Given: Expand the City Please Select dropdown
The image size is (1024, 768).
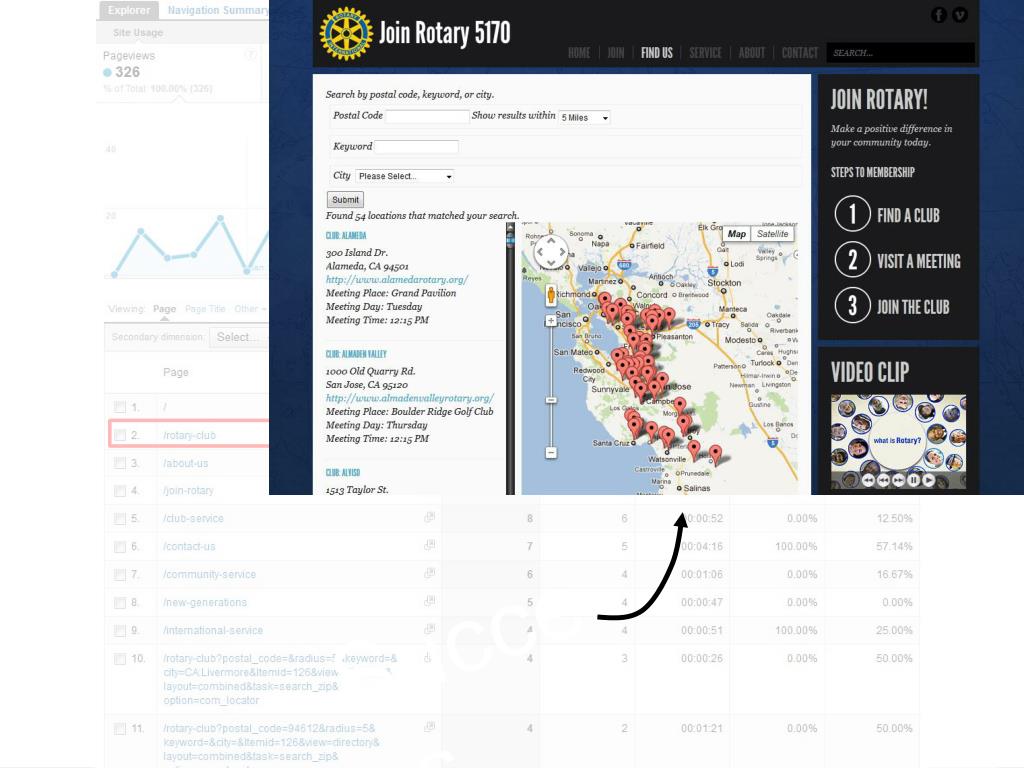Looking at the screenshot, I should [405, 176].
